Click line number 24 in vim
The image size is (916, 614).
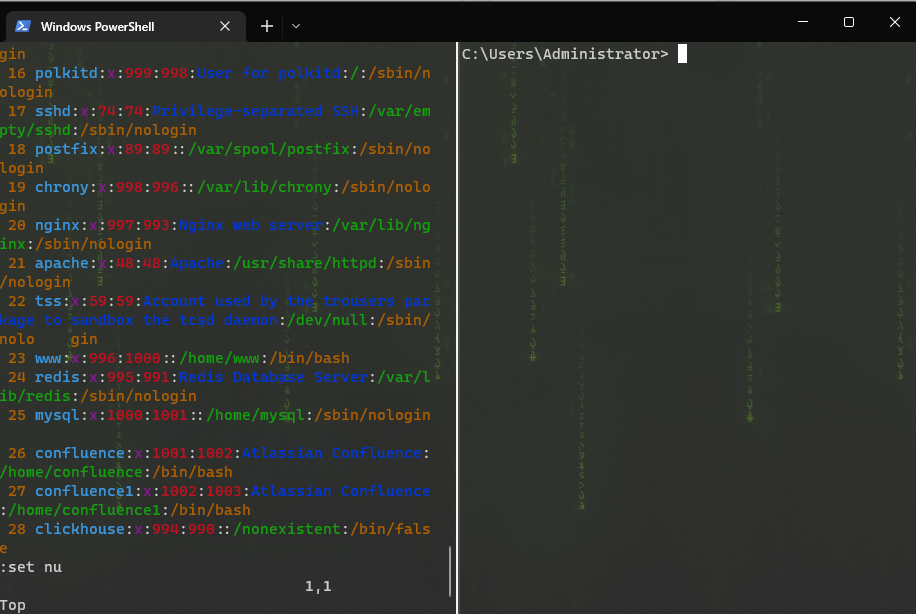17,377
